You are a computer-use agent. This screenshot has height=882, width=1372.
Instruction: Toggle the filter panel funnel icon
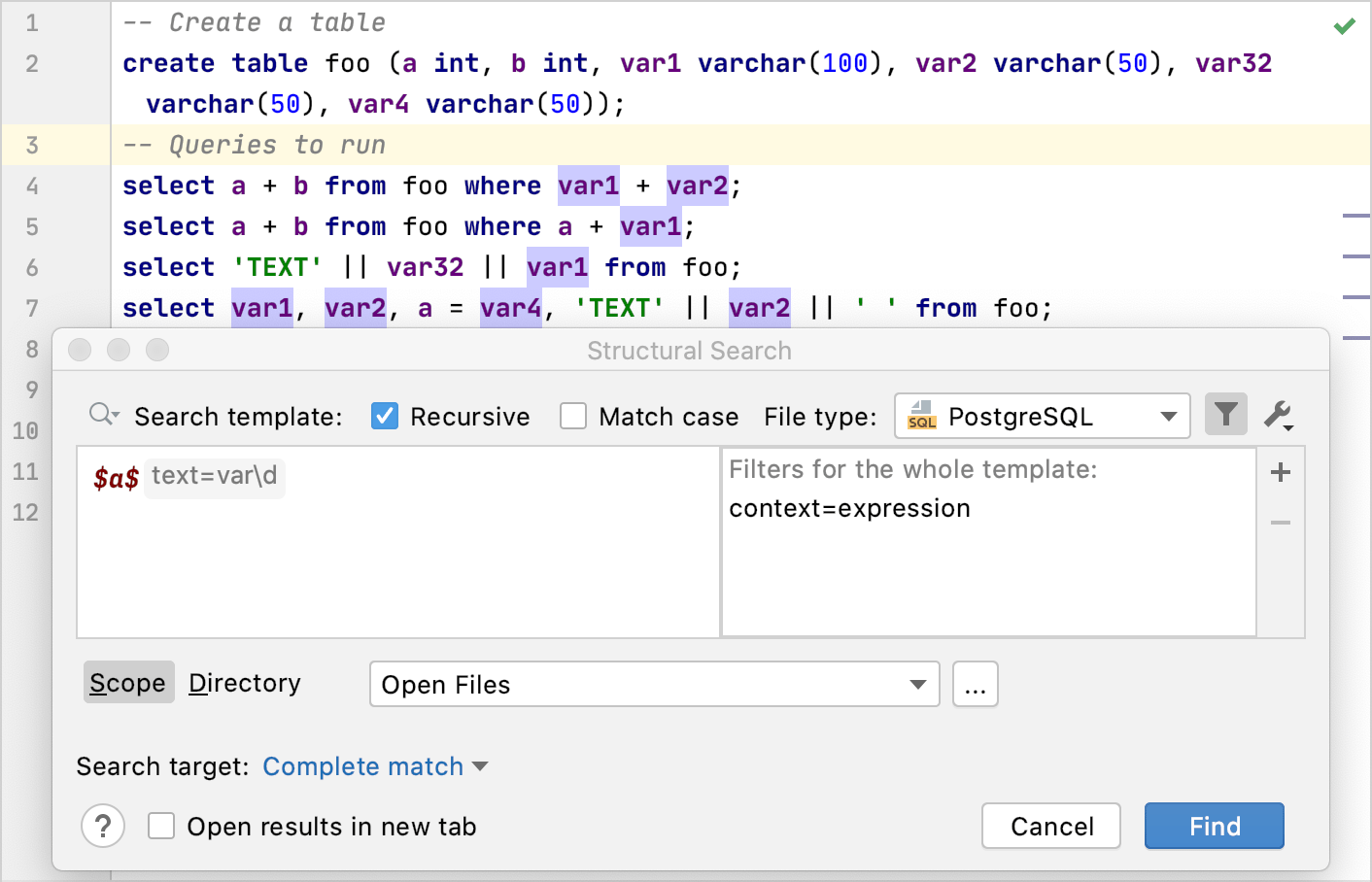1225,415
